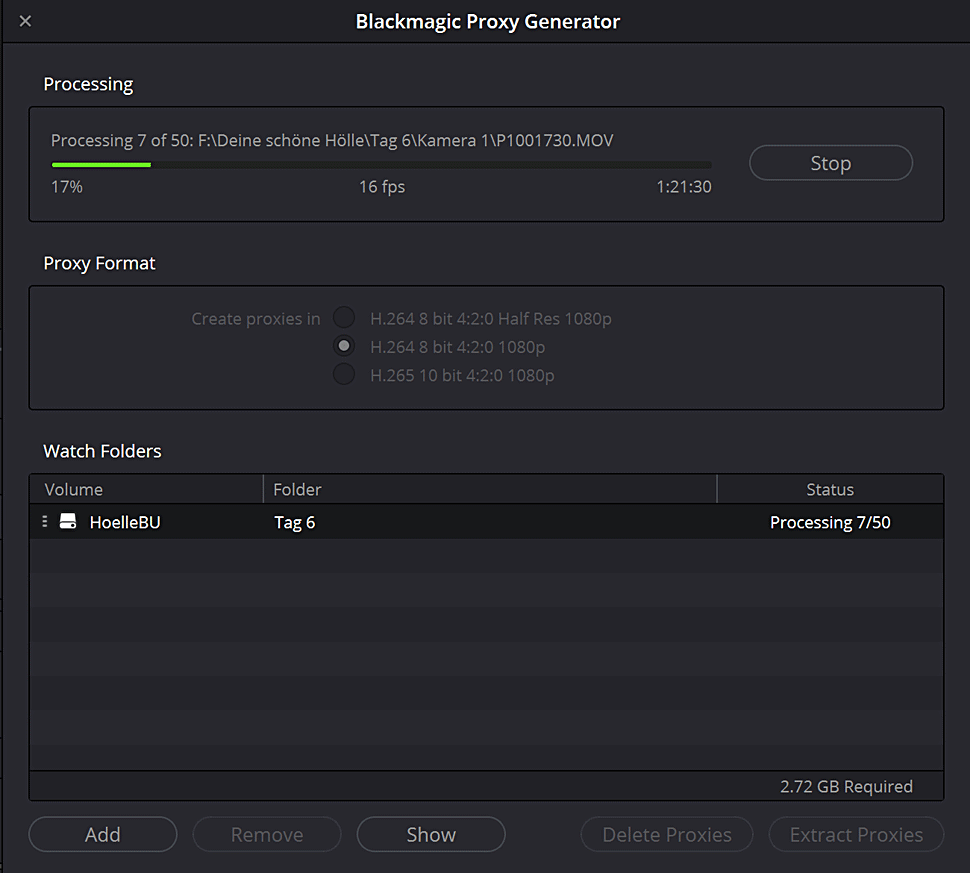Click the Volume column header
The image size is (970, 873).
point(147,489)
